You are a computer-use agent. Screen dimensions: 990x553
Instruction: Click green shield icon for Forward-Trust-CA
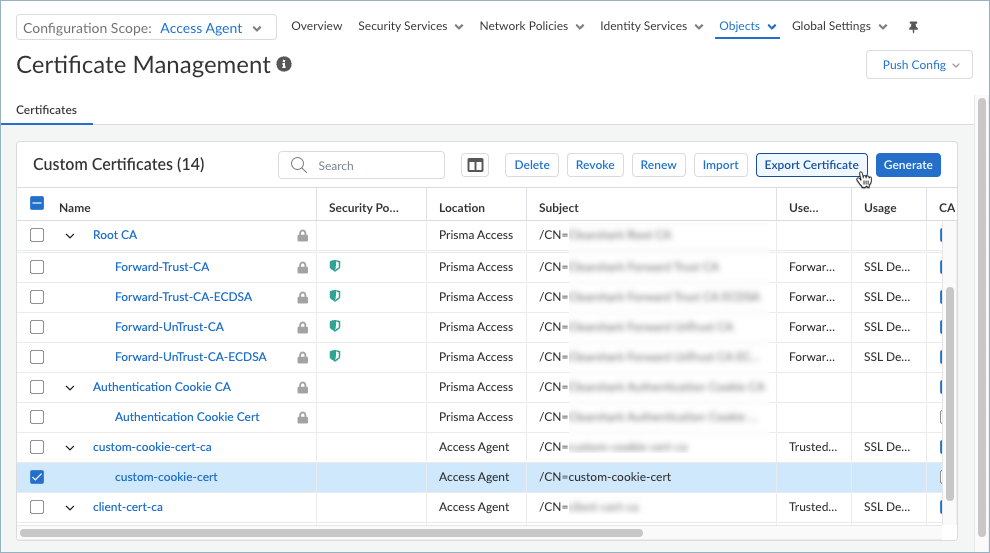335,267
